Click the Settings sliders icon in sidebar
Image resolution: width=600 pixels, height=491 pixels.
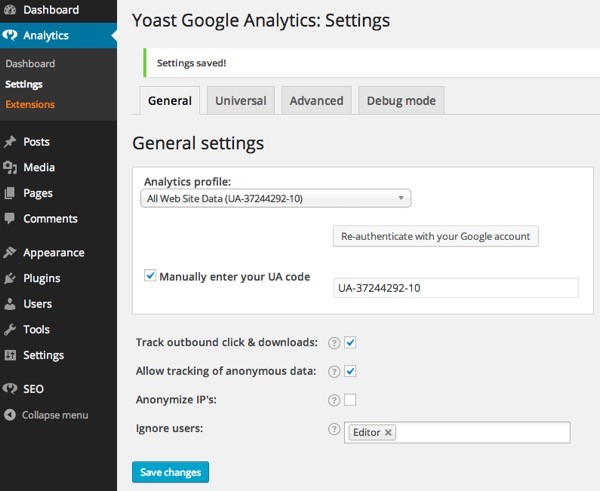click(10, 355)
